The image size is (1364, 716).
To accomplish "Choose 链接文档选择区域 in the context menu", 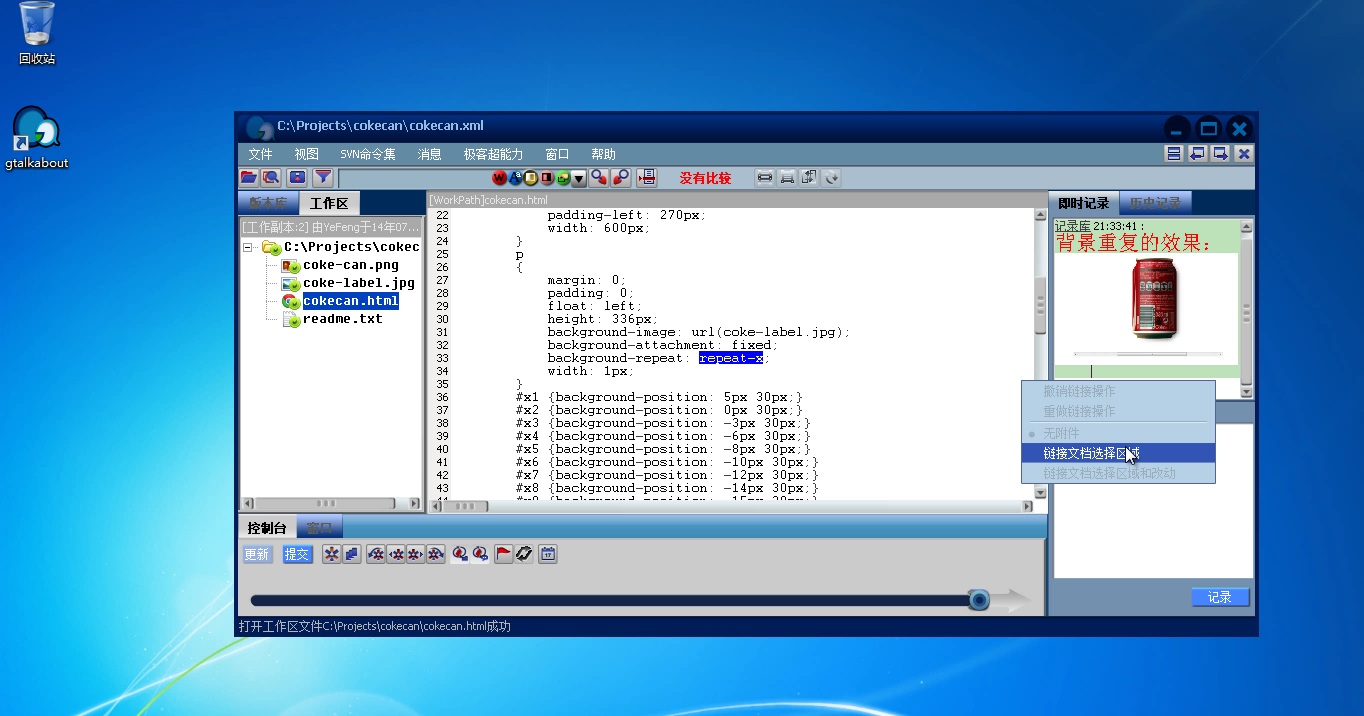I will pyautogui.click(x=1118, y=453).
